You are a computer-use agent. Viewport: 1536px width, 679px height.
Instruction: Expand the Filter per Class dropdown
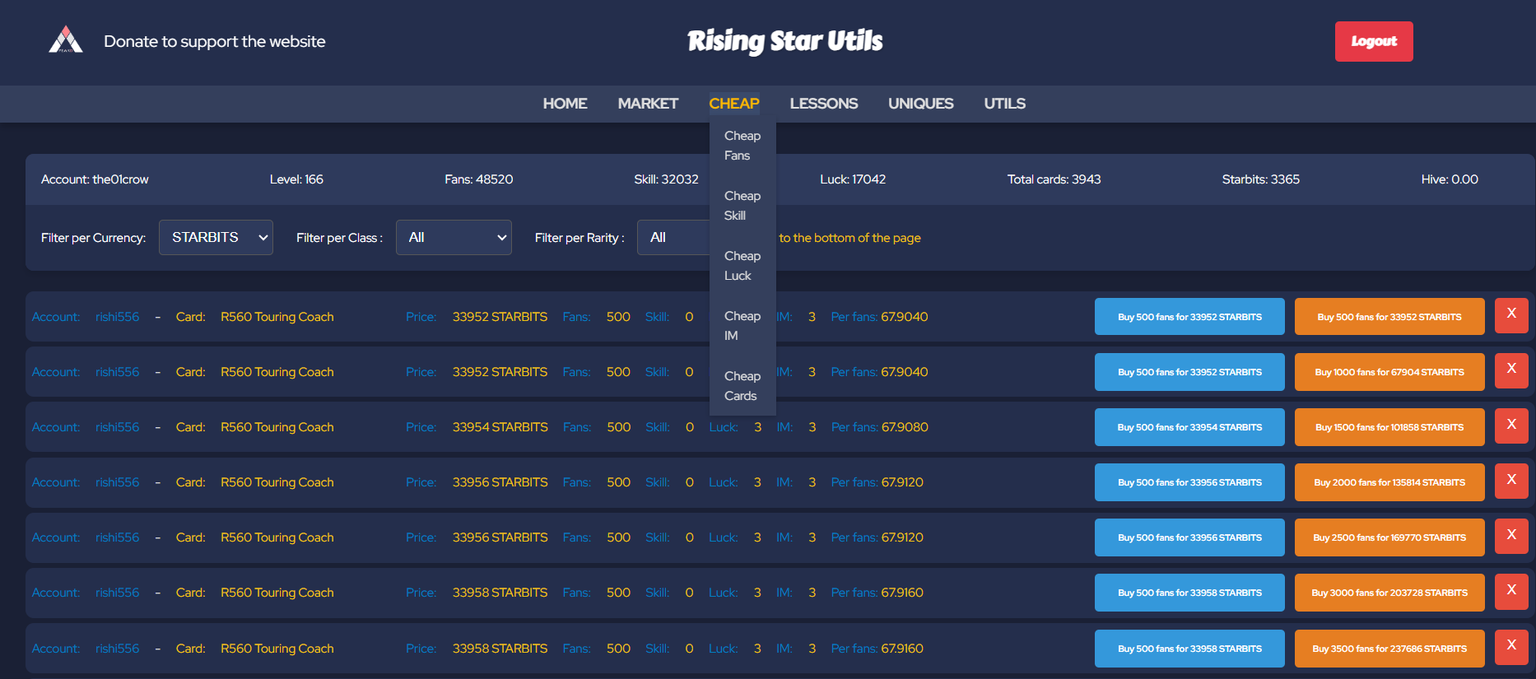[454, 237]
